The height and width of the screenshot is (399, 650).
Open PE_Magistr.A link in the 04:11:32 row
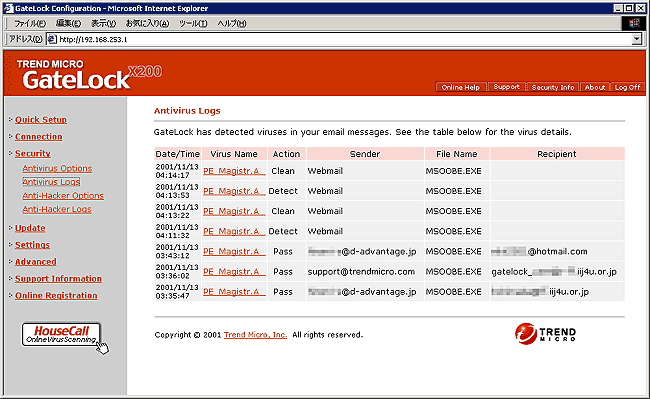tap(234, 231)
